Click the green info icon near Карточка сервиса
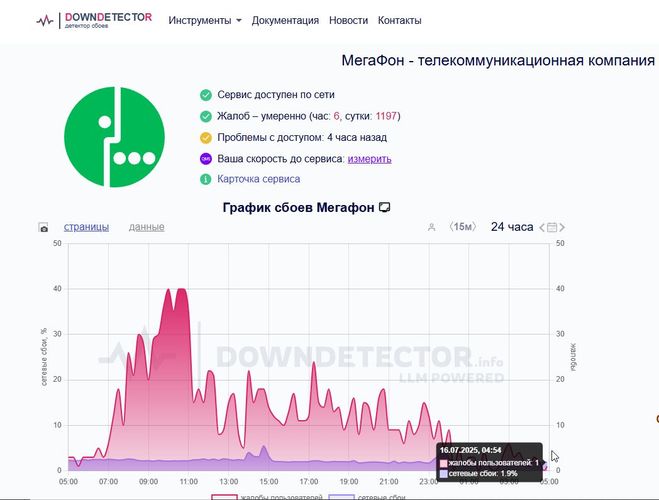 [x=206, y=179]
